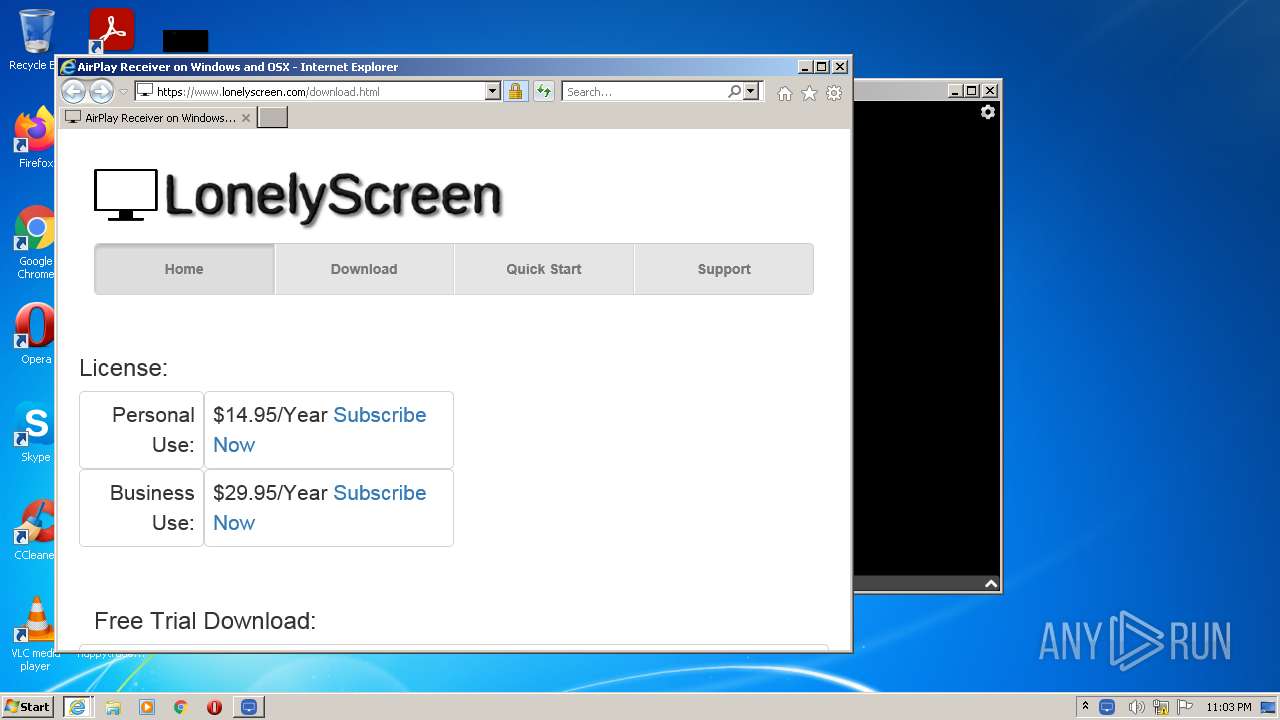Screen dimensions: 1280x720
Task: Click the LonelyScreen taskbar button
Action: (x=249, y=707)
